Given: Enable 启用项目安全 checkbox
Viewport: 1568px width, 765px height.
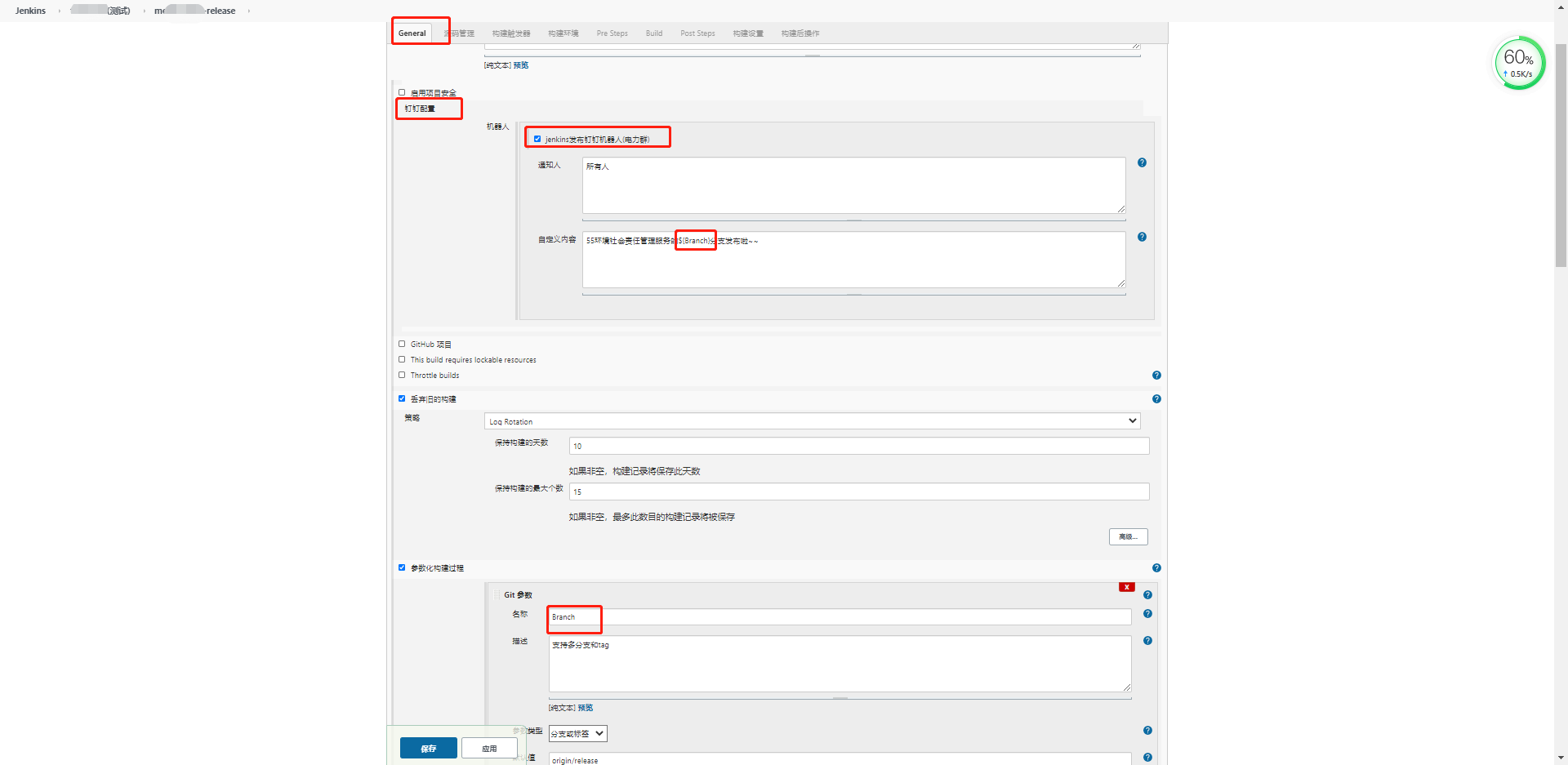Looking at the screenshot, I should coord(402,92).
